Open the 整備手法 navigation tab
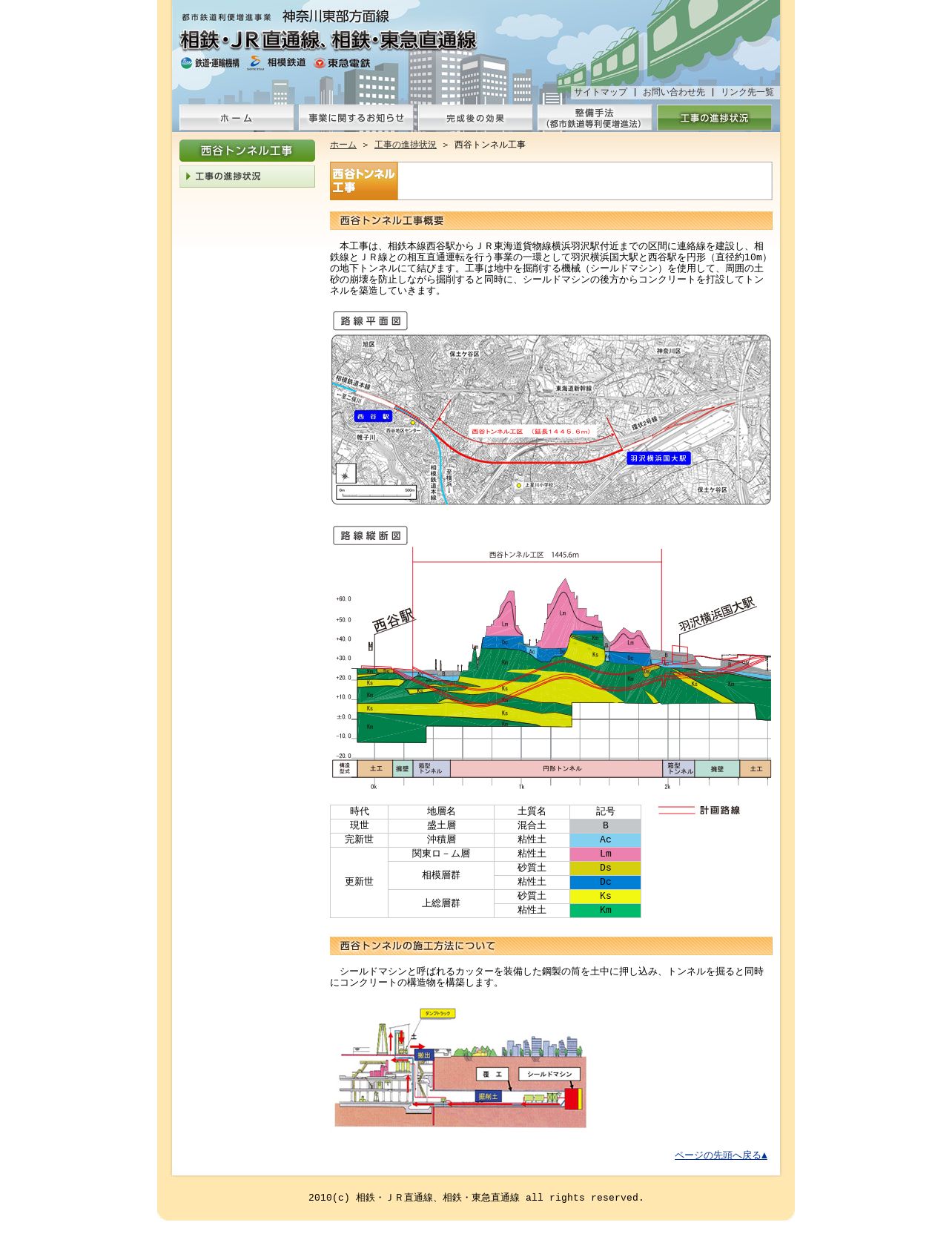The image size is (952, 1237). tap(595, 118)
